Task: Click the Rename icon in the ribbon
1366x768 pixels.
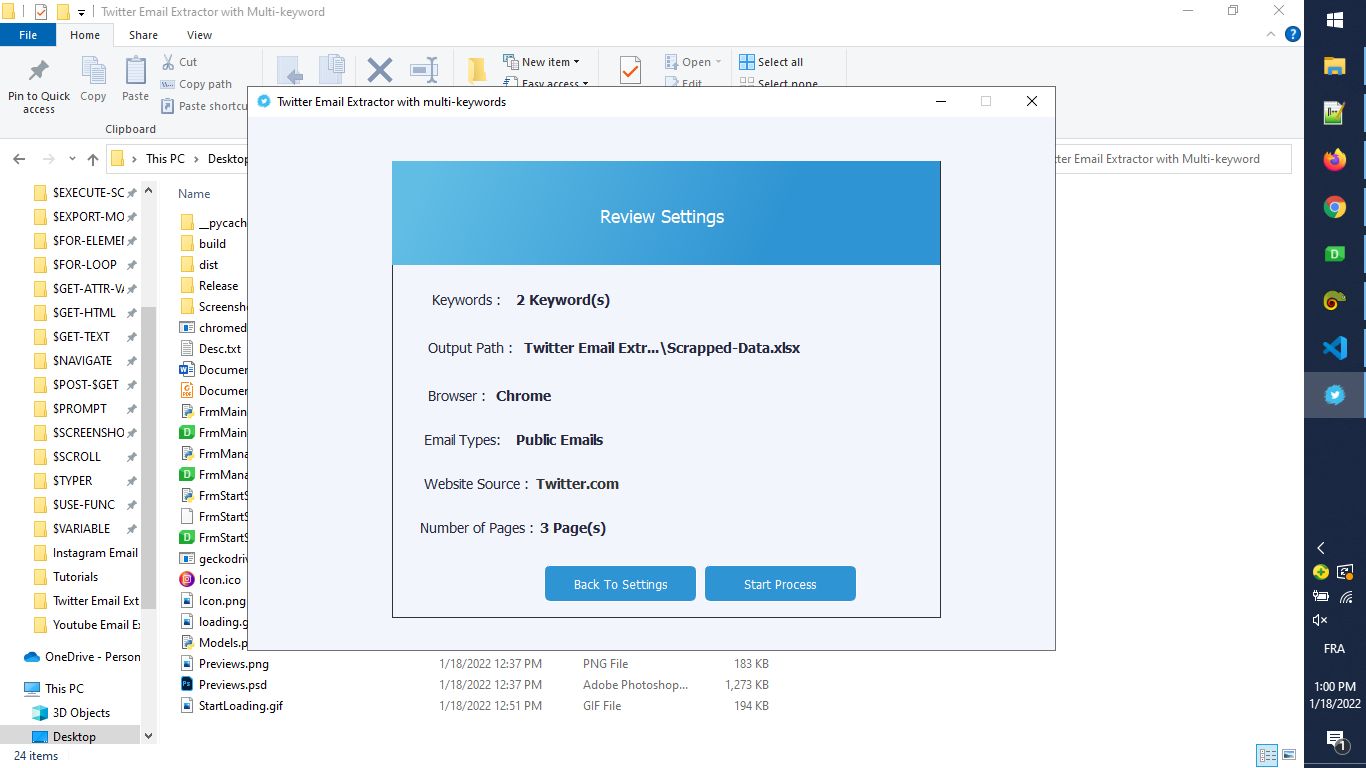Action: [424, 70]
